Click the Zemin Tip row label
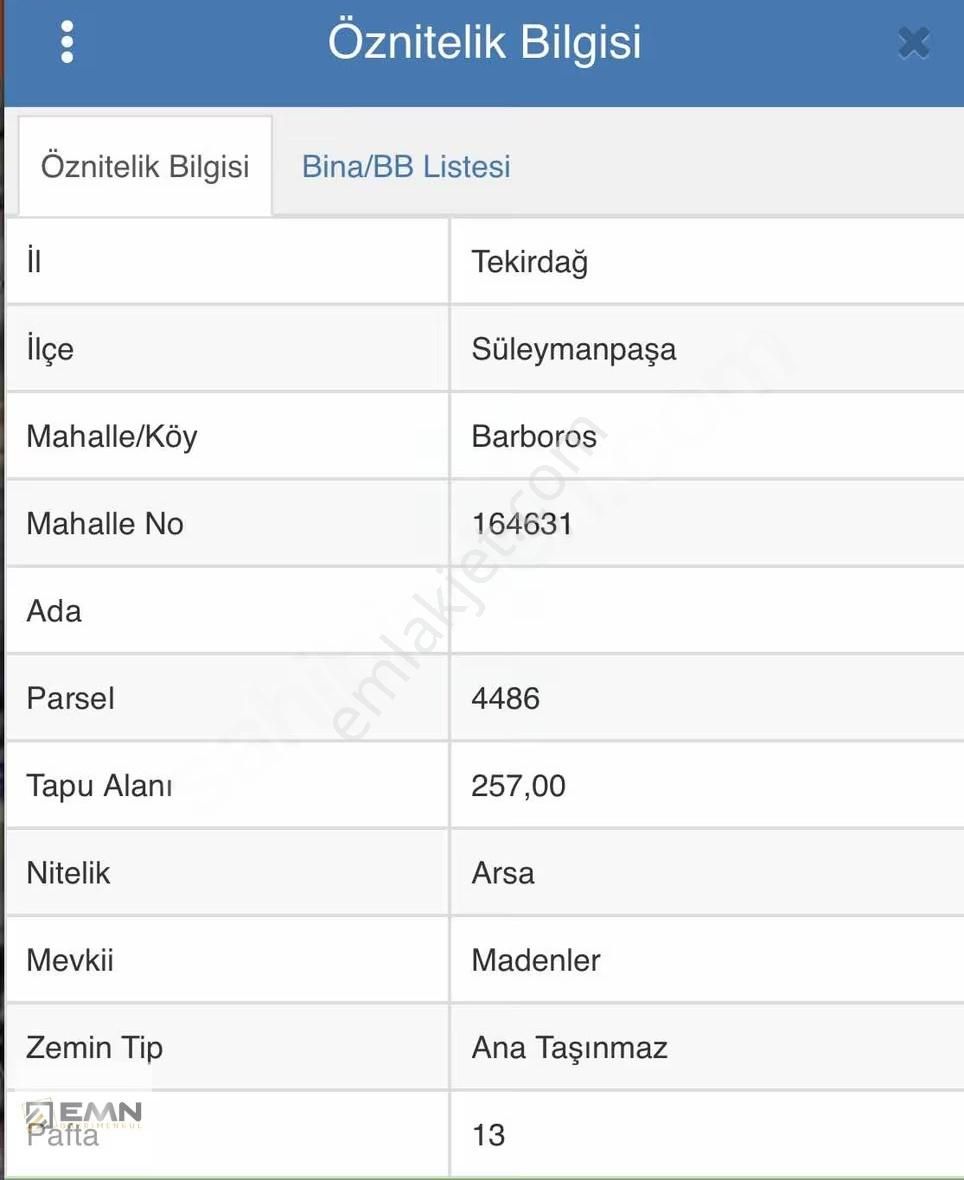This screenshot has height=1180, width=964. (x=95, y=1047)
